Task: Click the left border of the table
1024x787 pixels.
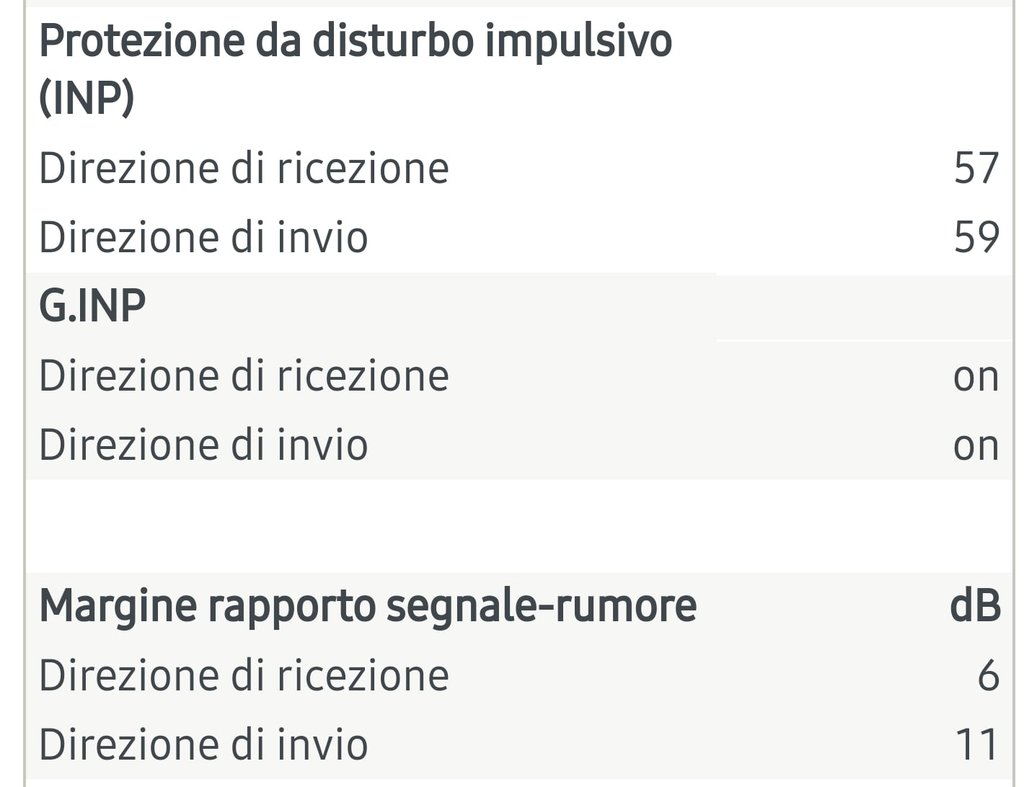Action: [25, 393]
